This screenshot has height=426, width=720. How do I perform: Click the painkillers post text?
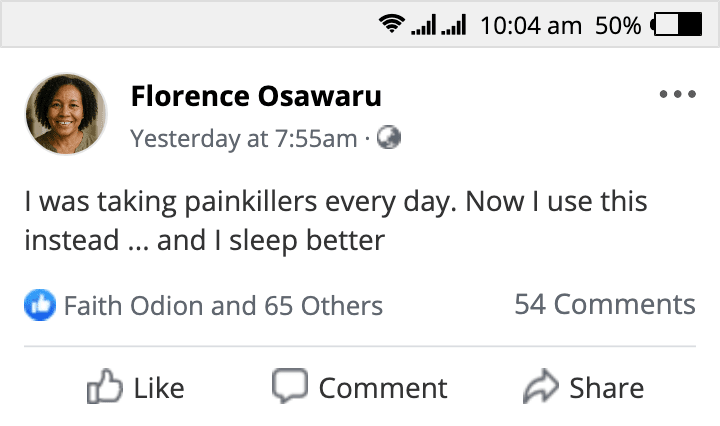pos(336,221)
